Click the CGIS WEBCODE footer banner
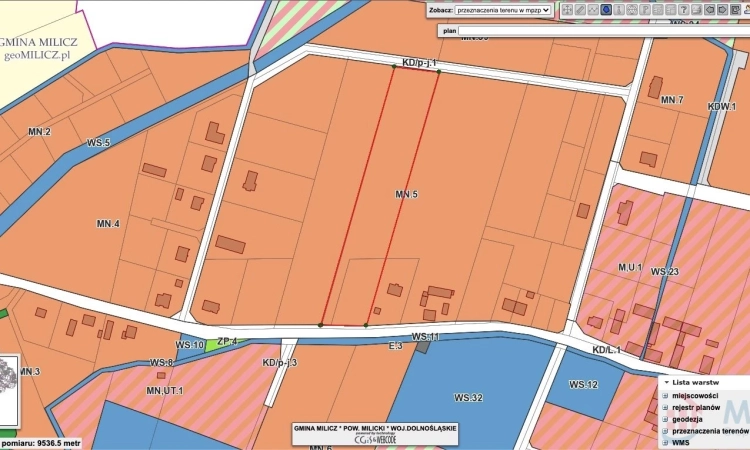 coord(375,436)
